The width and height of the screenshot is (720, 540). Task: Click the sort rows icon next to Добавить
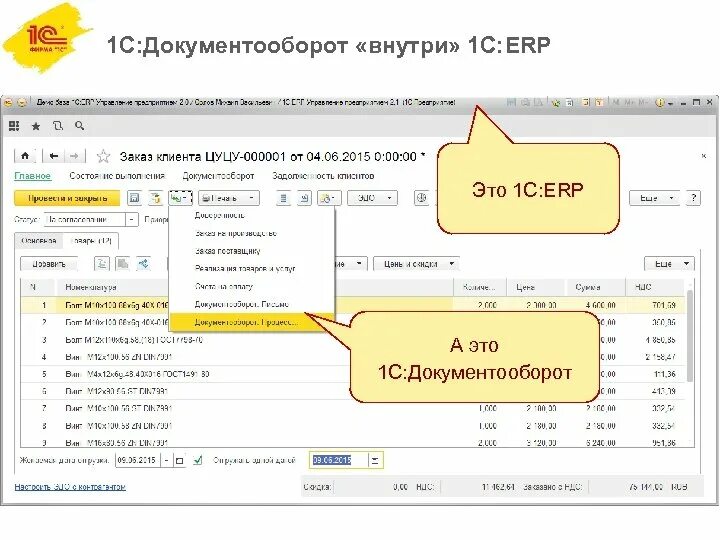(x=102, y=264)
